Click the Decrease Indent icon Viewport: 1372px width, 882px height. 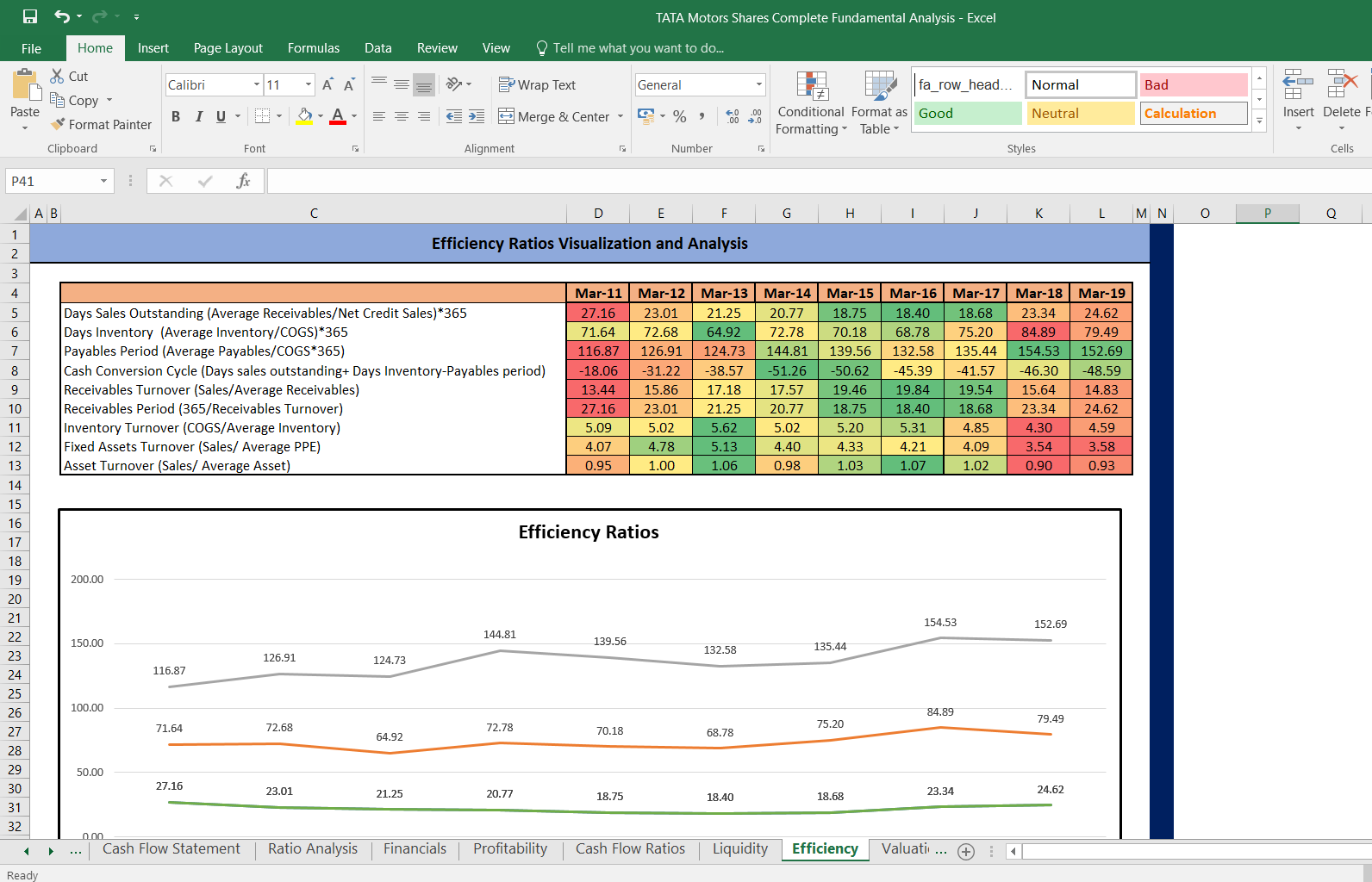click(453, 116)
